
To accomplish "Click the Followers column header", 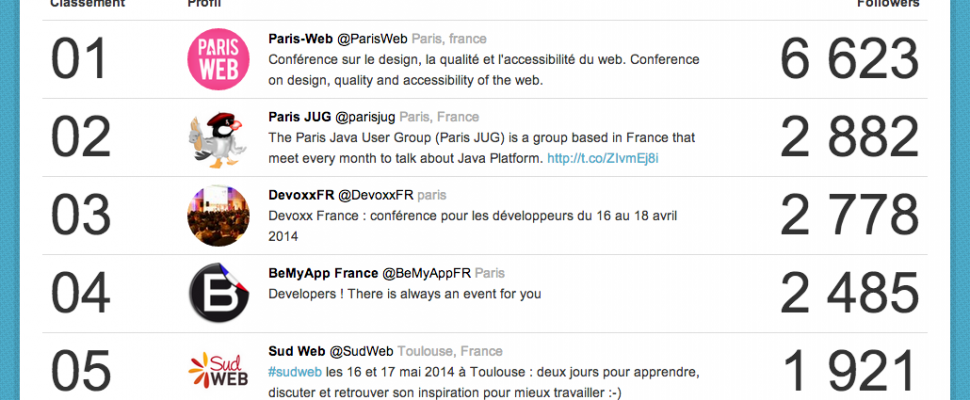I will click(888, 3).
